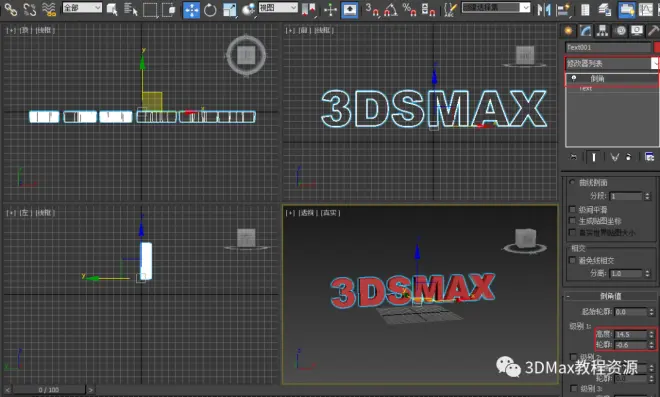This screenshot has width=660, height=397.
Task: Adjust the 分段 spinner arrows
Action: tap(647, 196)
